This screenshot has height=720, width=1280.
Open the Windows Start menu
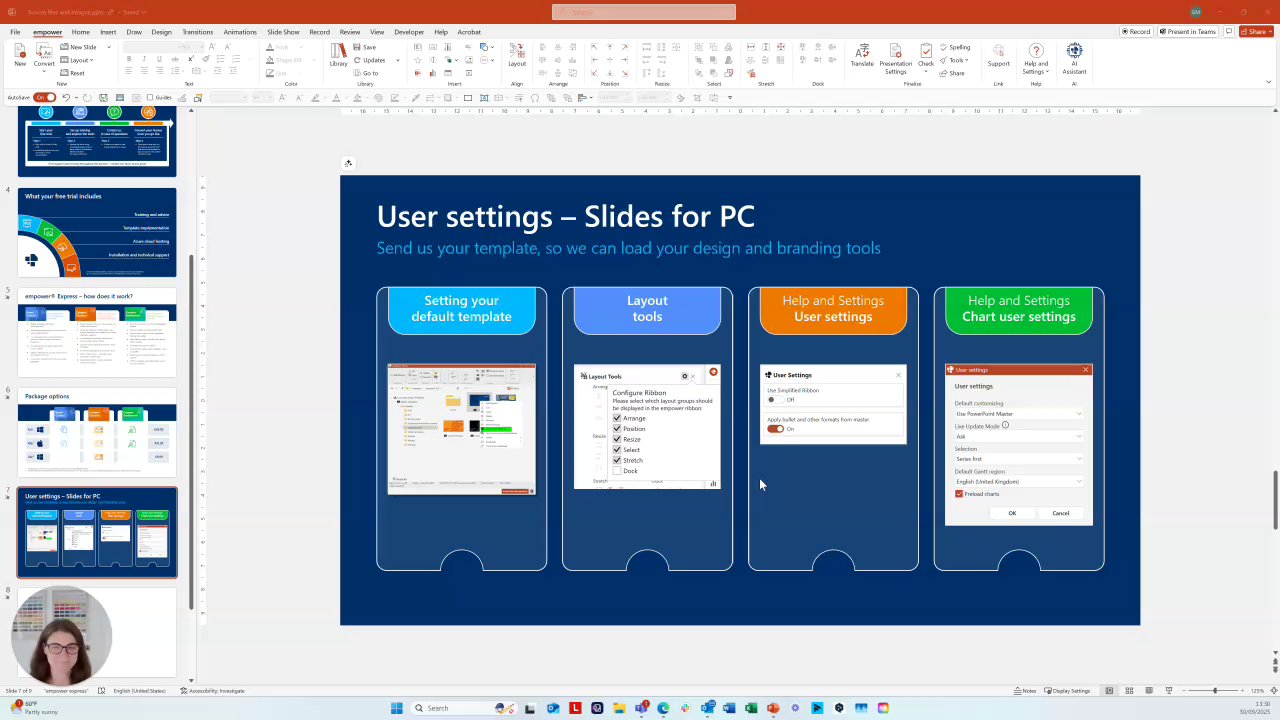(397, 708)
